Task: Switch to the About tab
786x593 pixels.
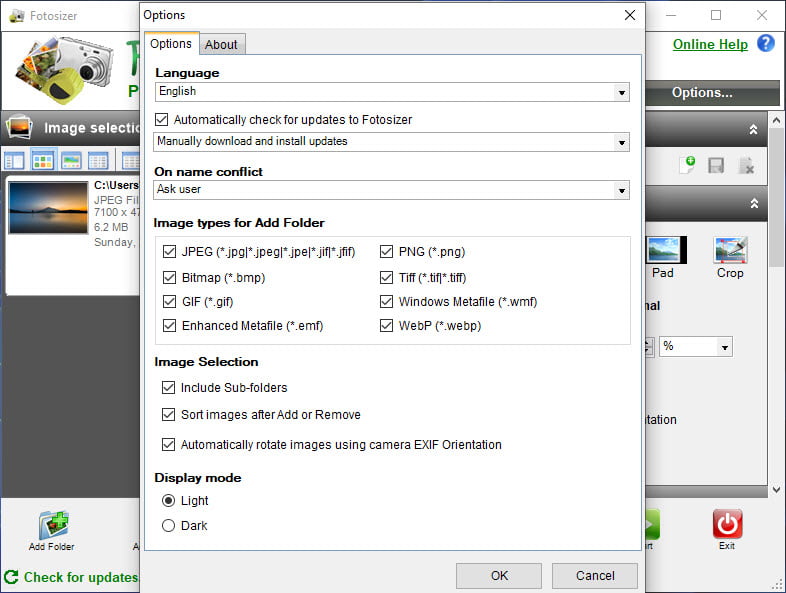Action: pos(221,45)
